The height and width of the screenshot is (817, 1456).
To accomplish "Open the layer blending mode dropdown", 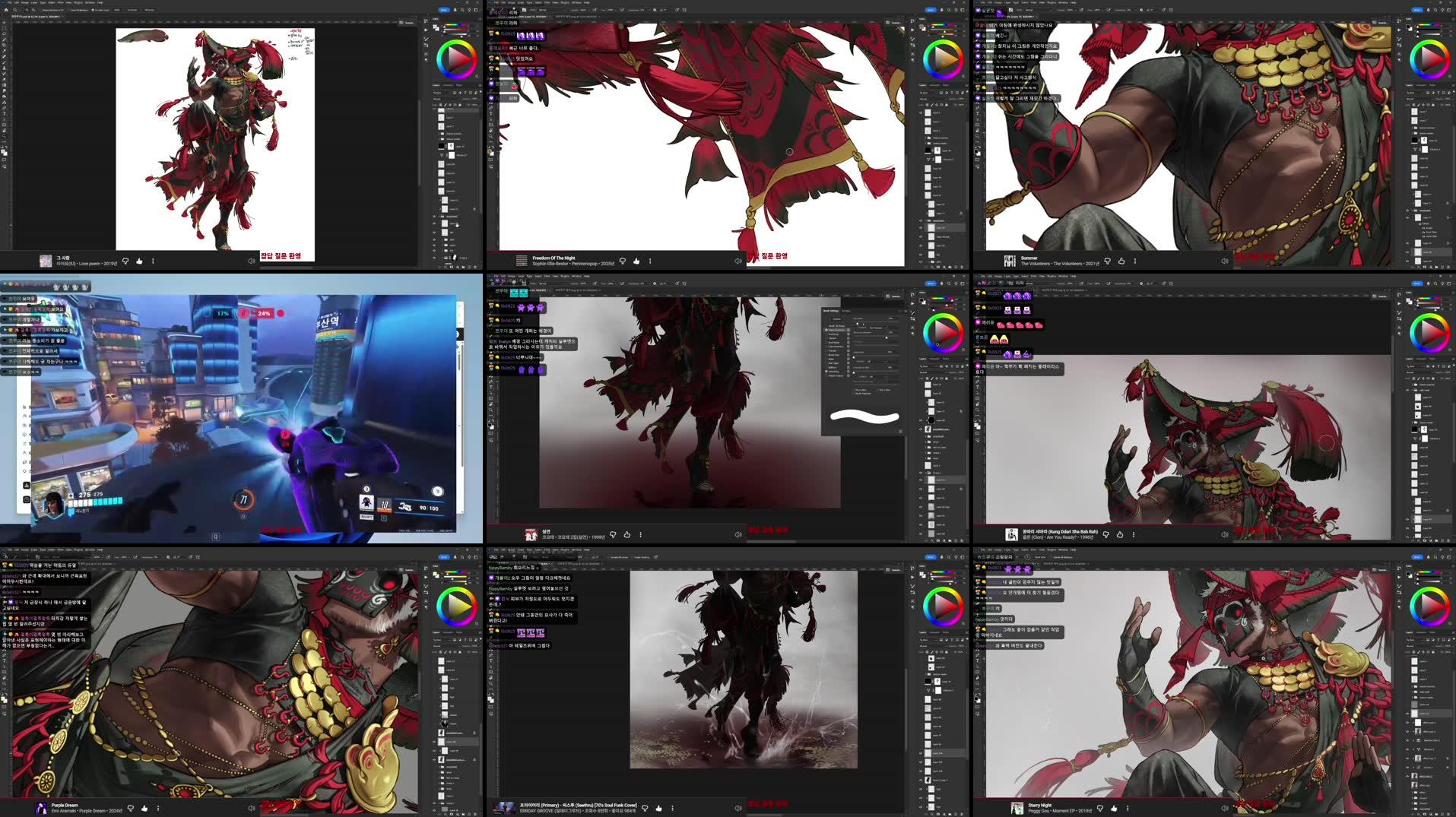I will coord(437,99).
